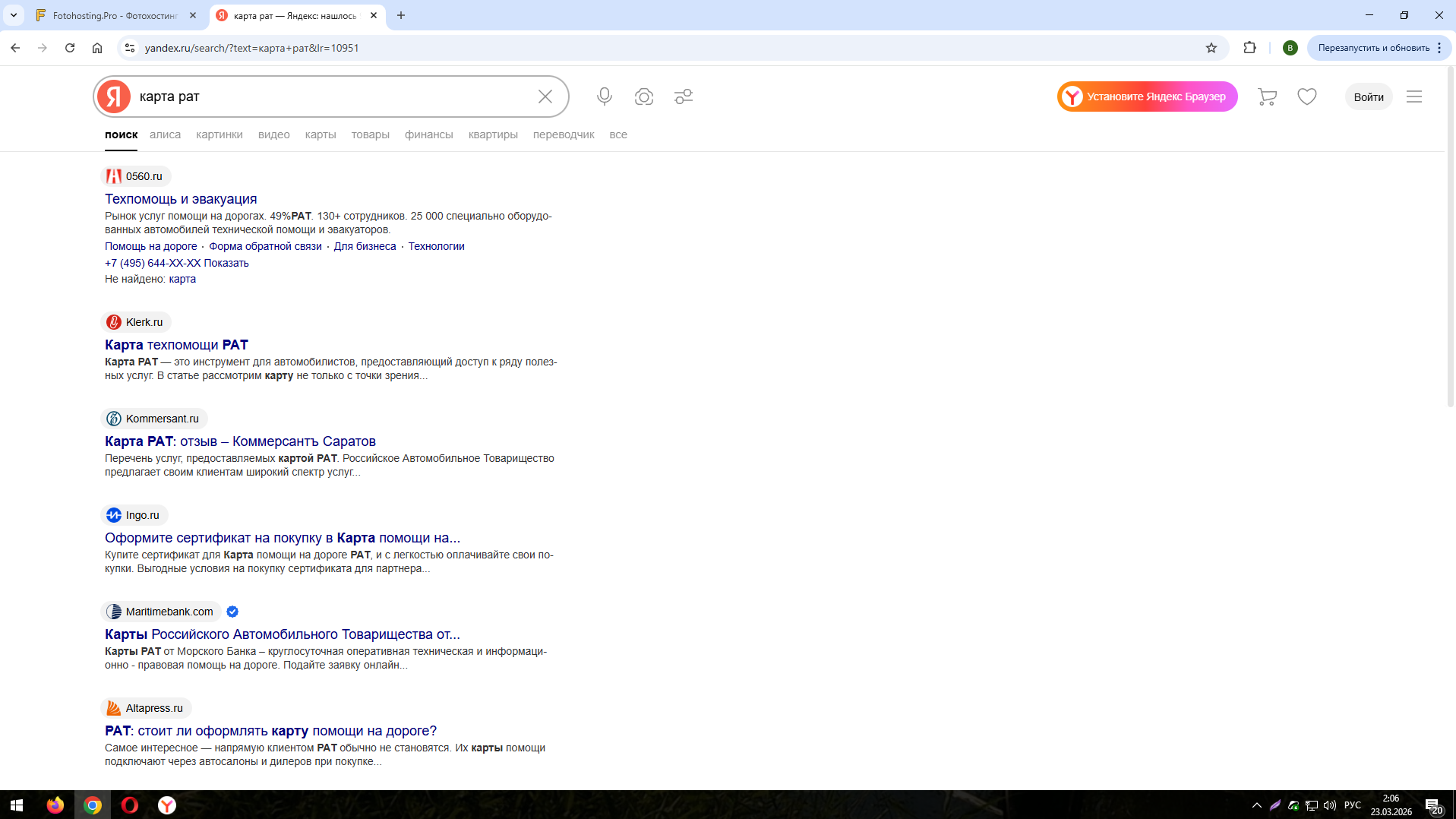
Task: Switch to картинки search tab
Action: pyautogui.click(x=220, y=134)
